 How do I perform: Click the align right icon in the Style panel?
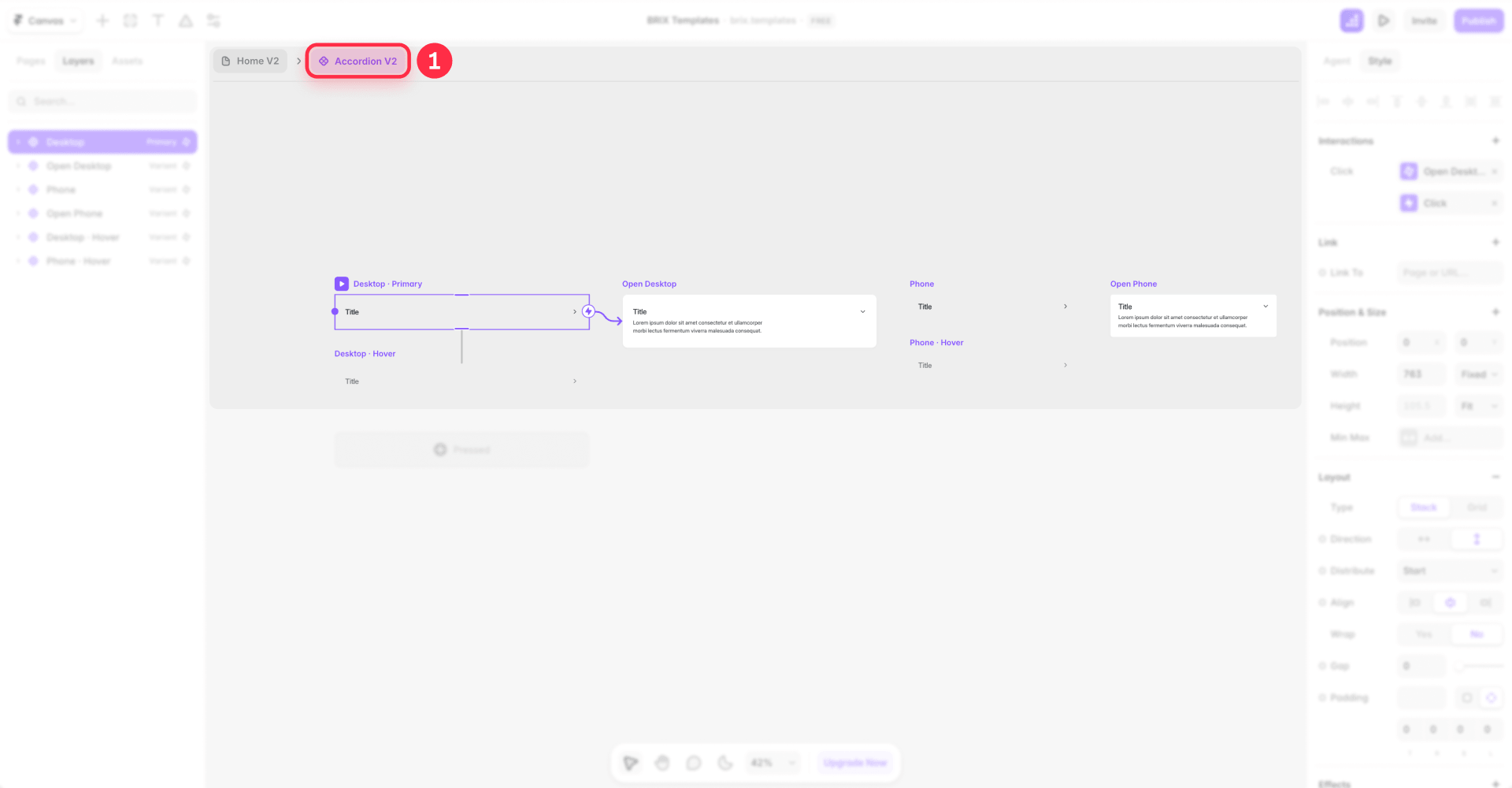pos(1373,102)
